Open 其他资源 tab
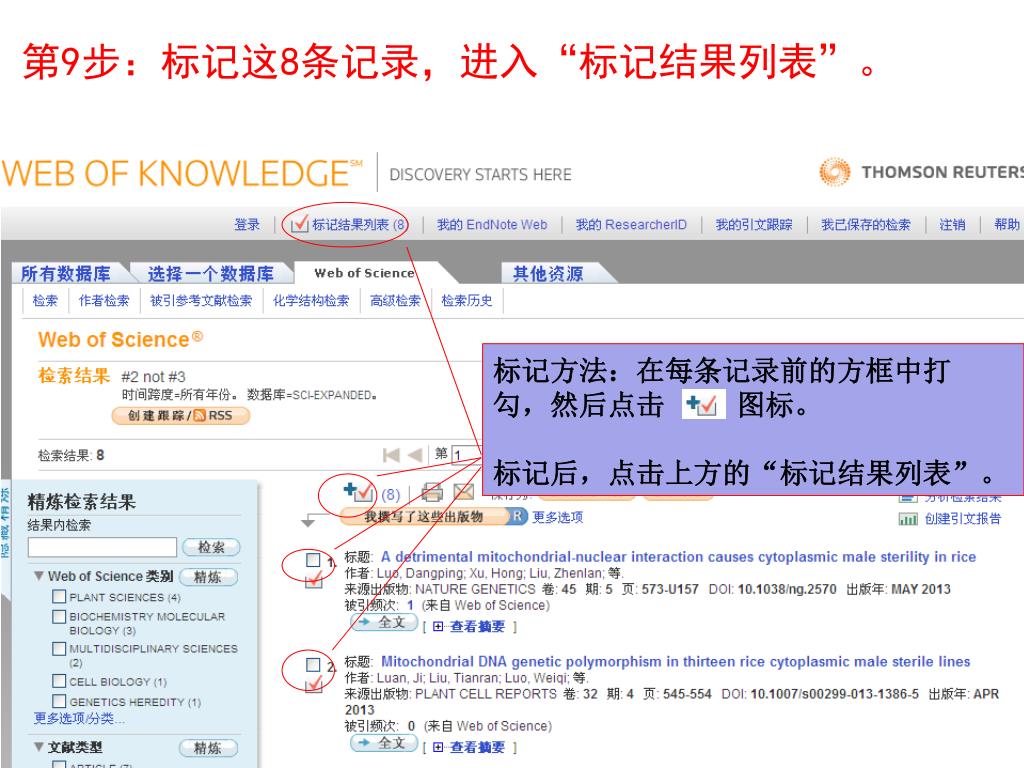1024x768 pixels. [548, 274]
